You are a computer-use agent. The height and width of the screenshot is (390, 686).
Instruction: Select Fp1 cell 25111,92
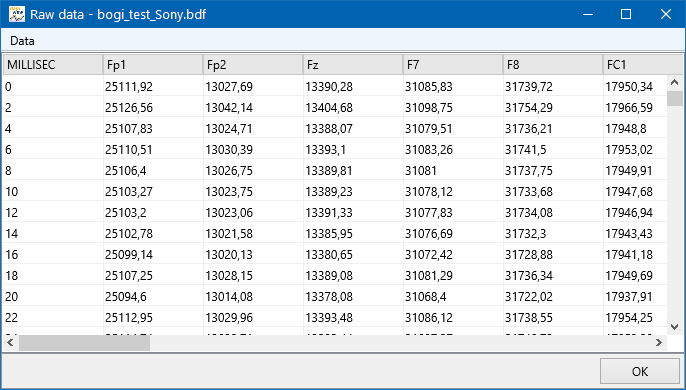pos(153,87)
